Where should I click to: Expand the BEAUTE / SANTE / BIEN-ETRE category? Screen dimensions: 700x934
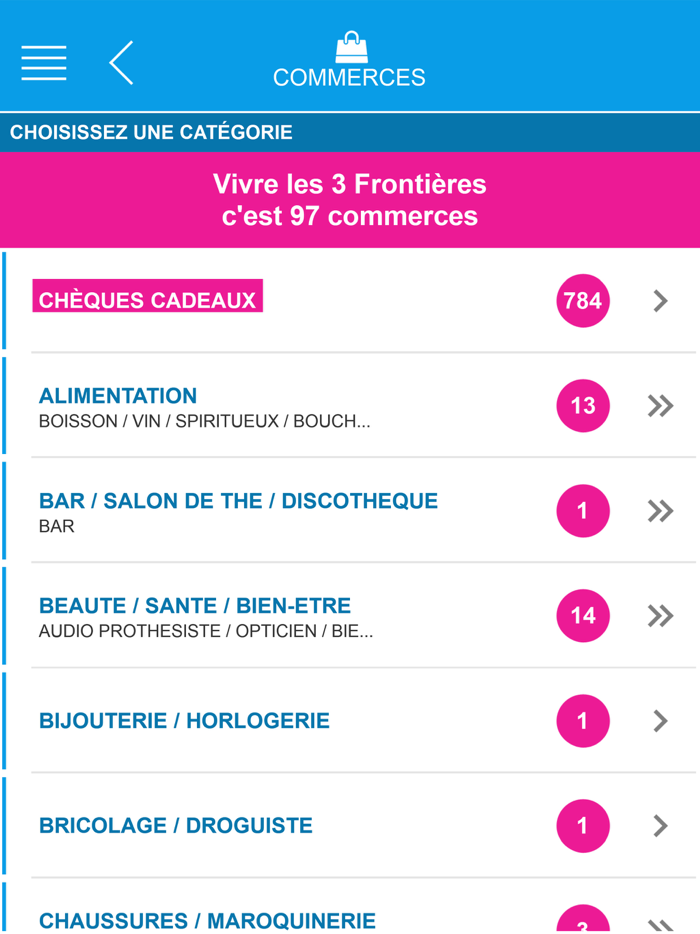(659, 616)
